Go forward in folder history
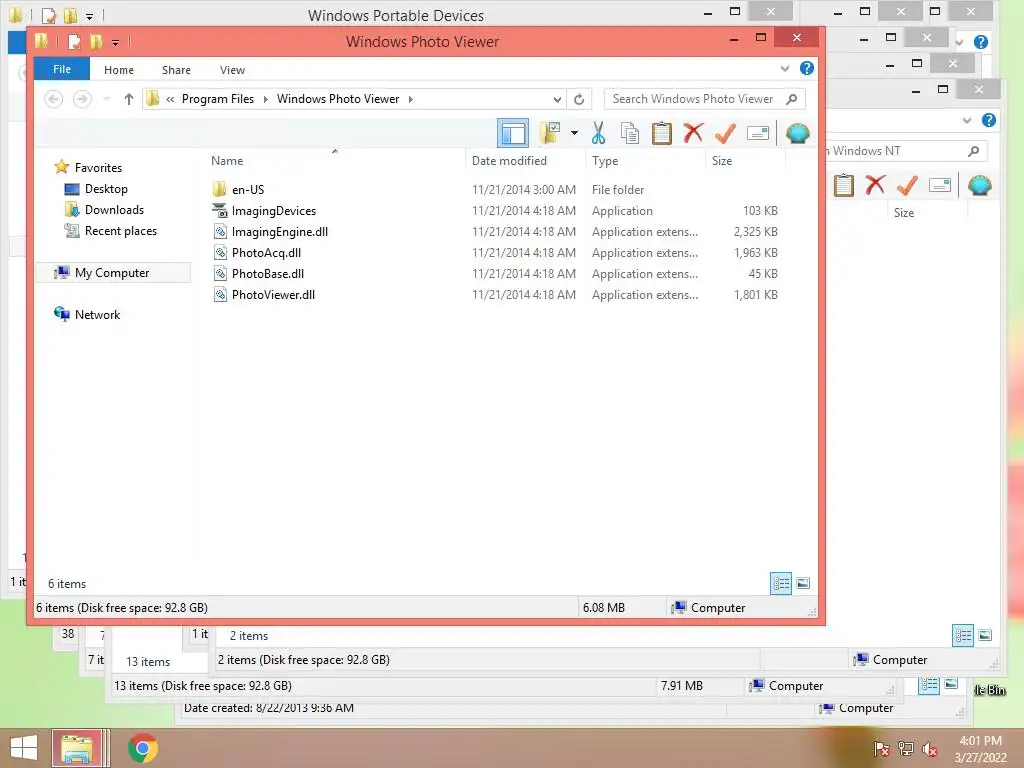The width and height of the screenshot is (1024, 768). pyautogui.click(x=82, y=99)
